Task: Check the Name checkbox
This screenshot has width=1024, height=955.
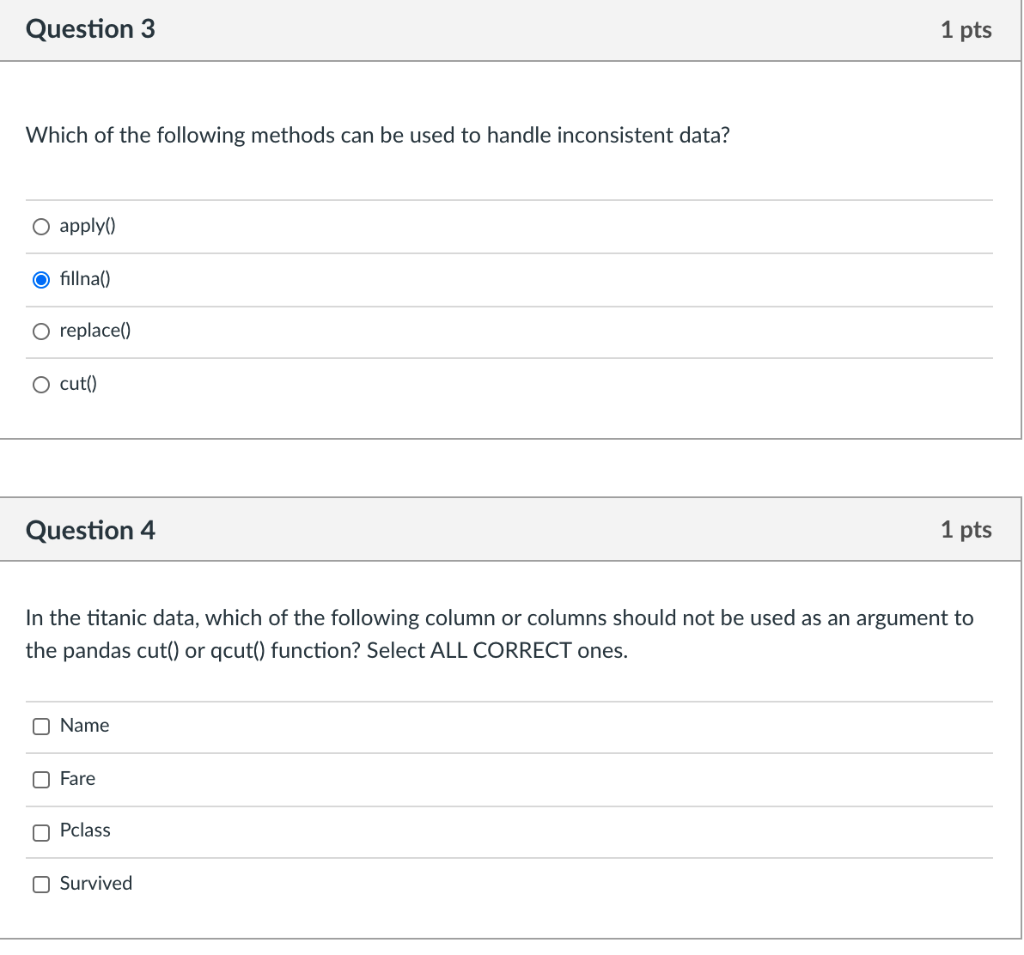Action: 41,726
